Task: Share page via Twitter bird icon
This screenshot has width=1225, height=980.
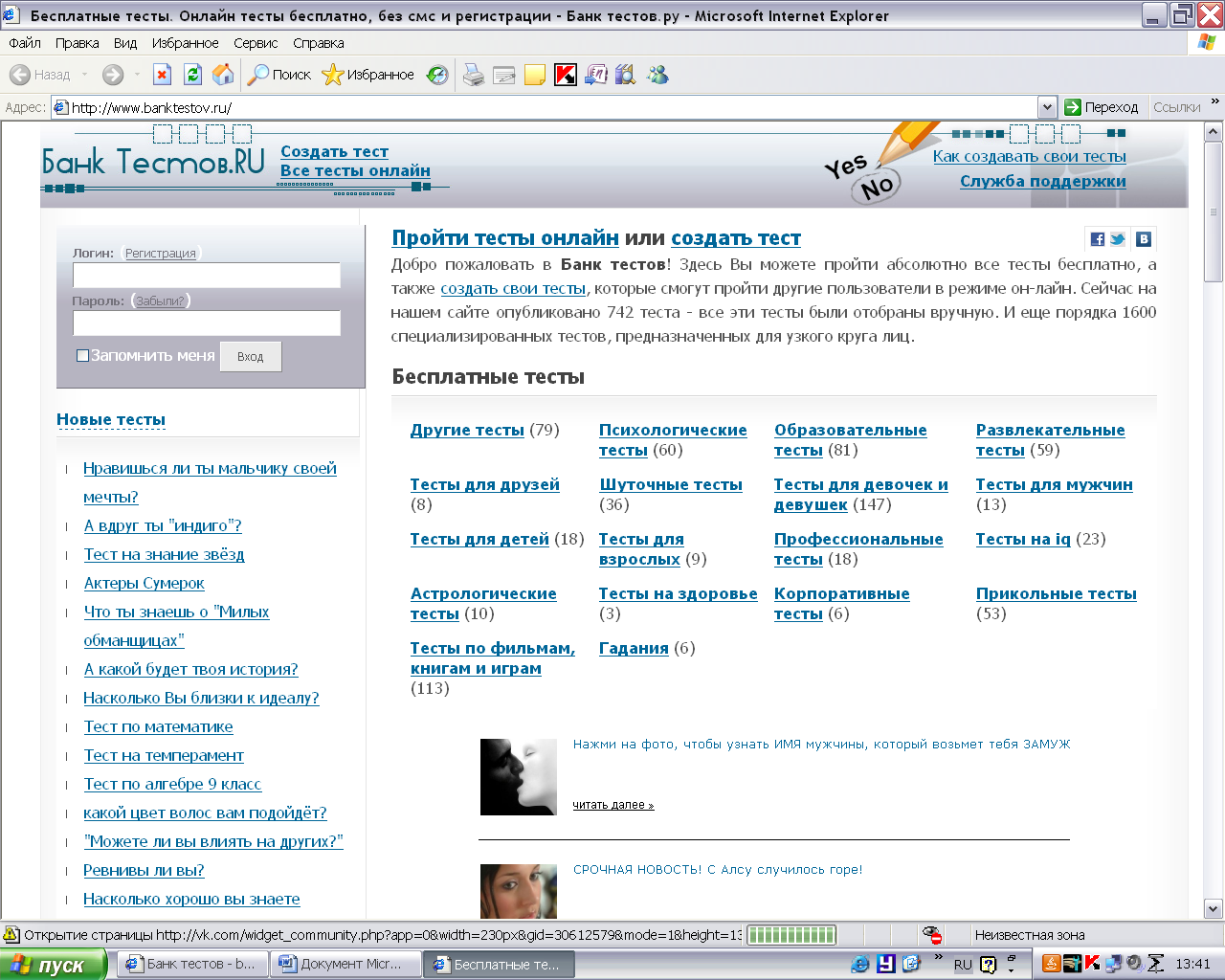Action: click(x=1118, y=239)
